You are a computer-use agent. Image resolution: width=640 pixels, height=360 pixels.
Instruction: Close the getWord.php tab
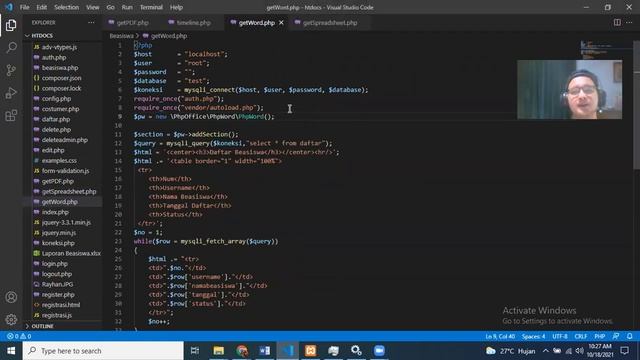coord(281,23)
